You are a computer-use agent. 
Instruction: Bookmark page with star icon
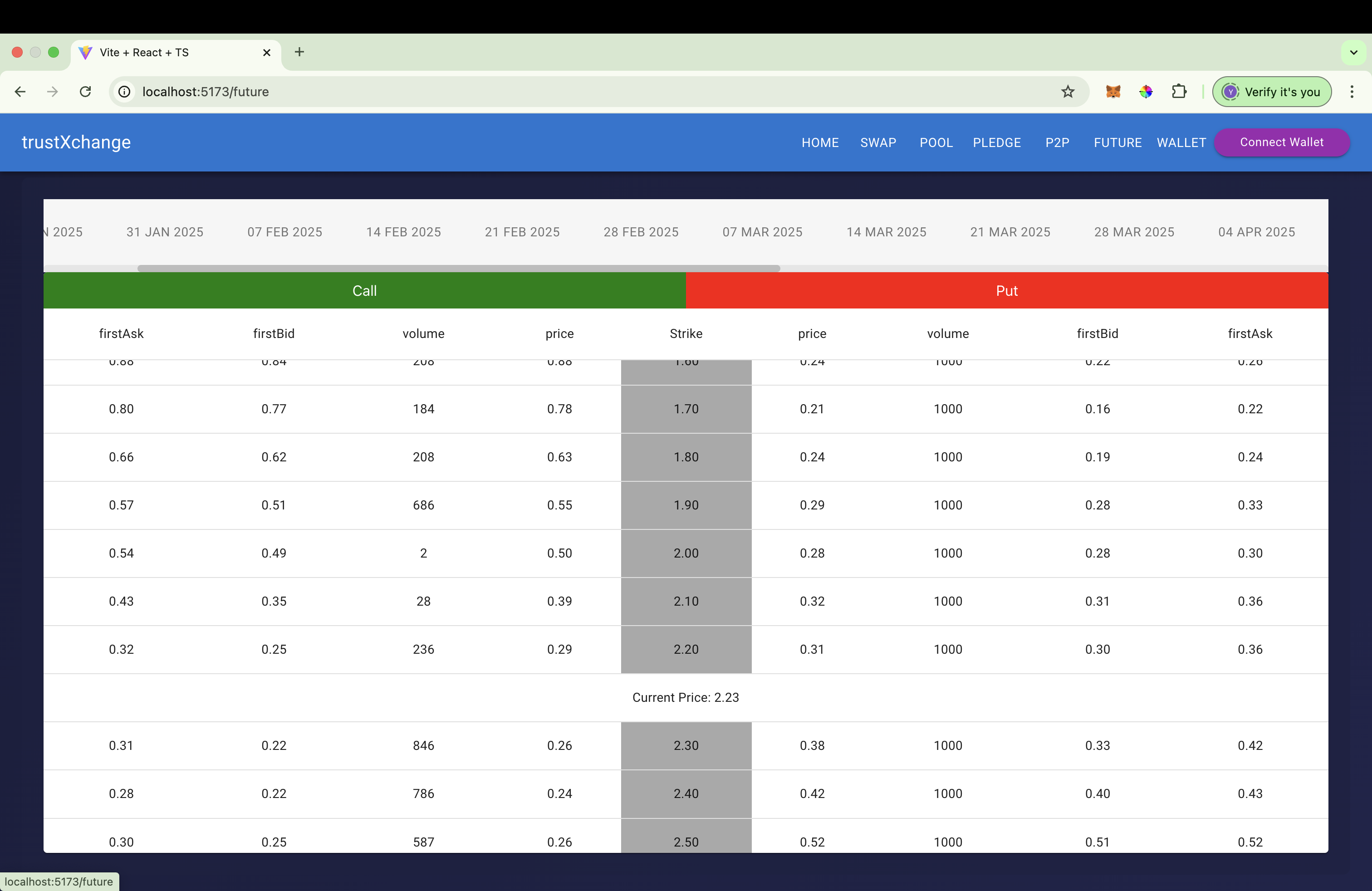1068,92
